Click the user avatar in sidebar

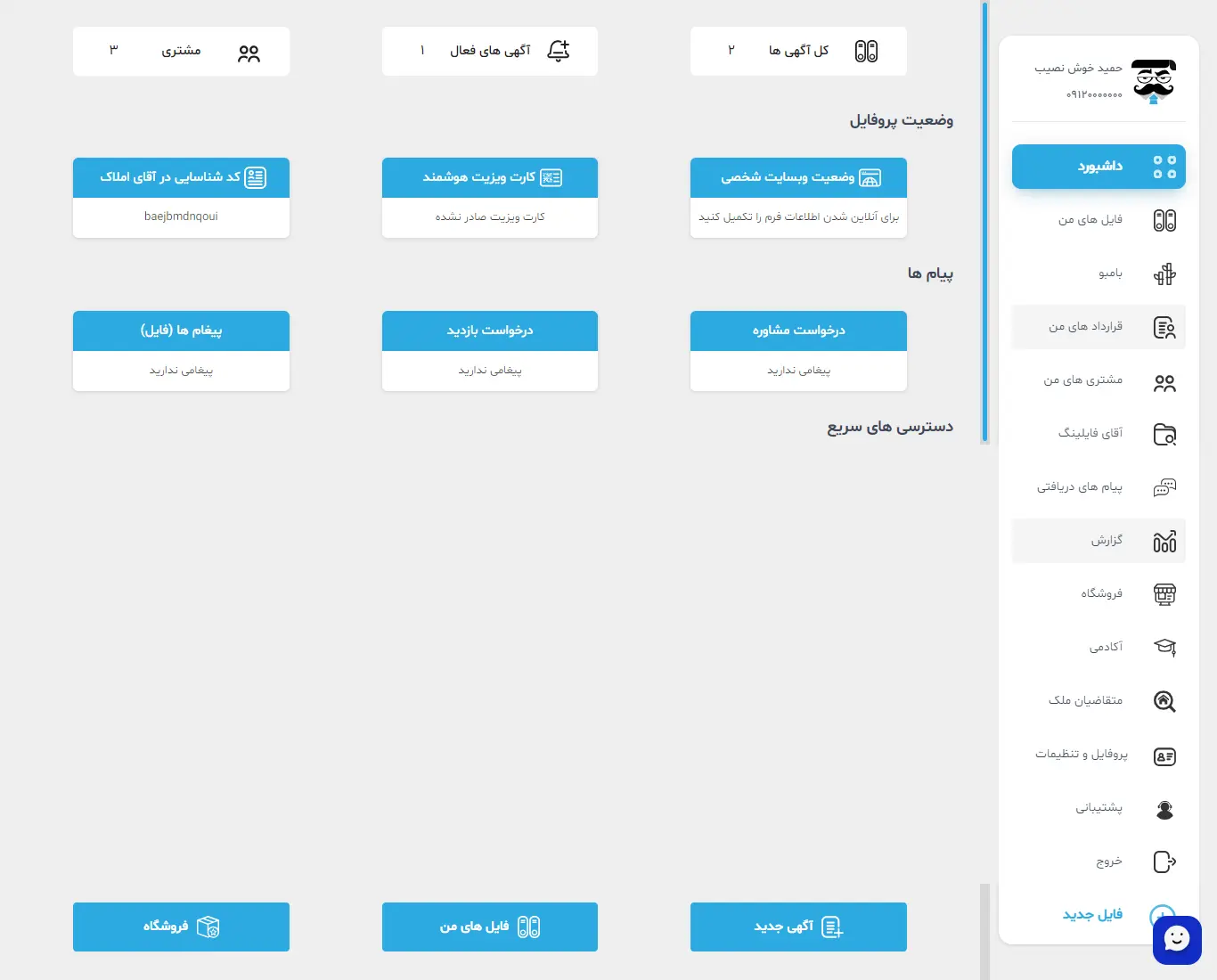pos(1154,82)
